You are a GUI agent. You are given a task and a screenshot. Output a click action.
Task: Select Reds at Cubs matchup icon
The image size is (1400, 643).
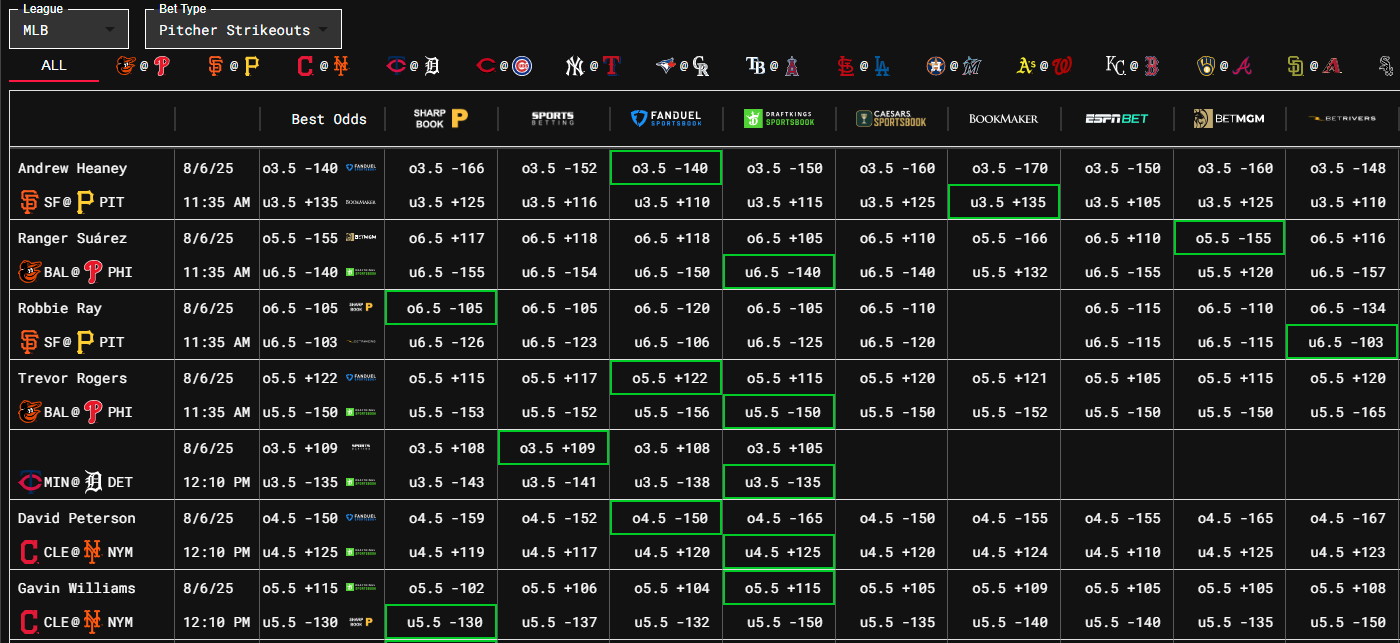tap(504, 66)
